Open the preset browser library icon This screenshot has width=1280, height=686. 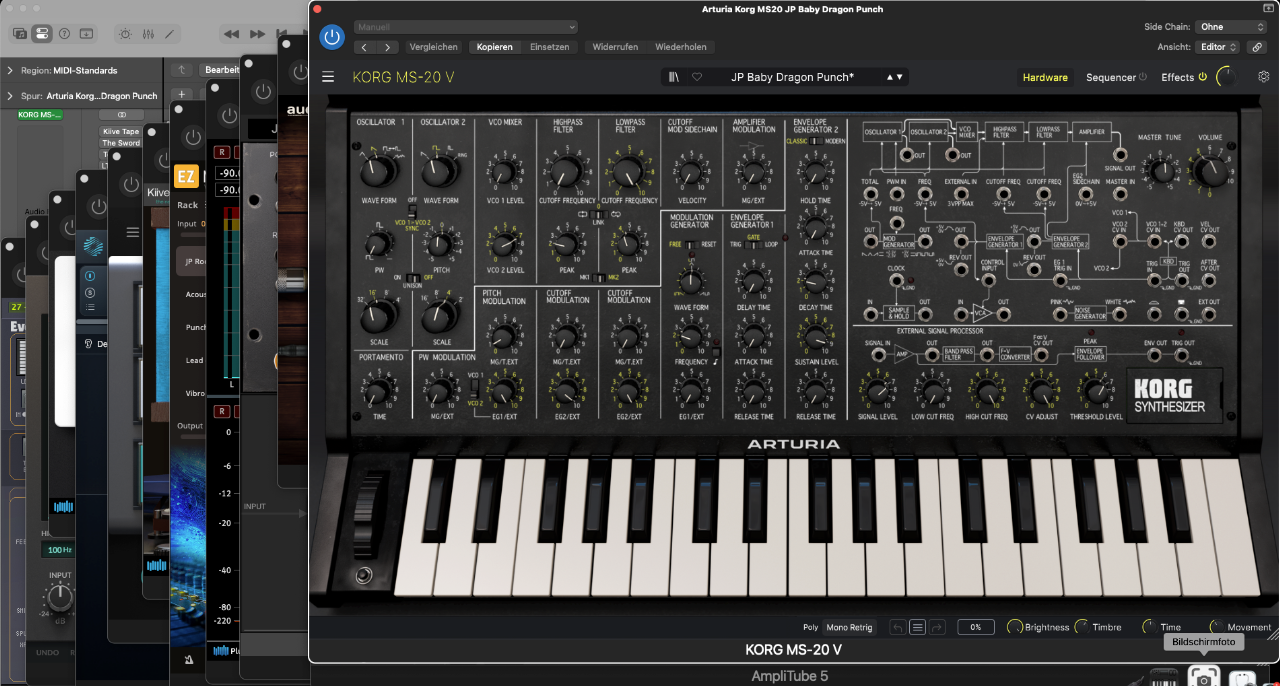pyautogui.click(x=674, y=77)
